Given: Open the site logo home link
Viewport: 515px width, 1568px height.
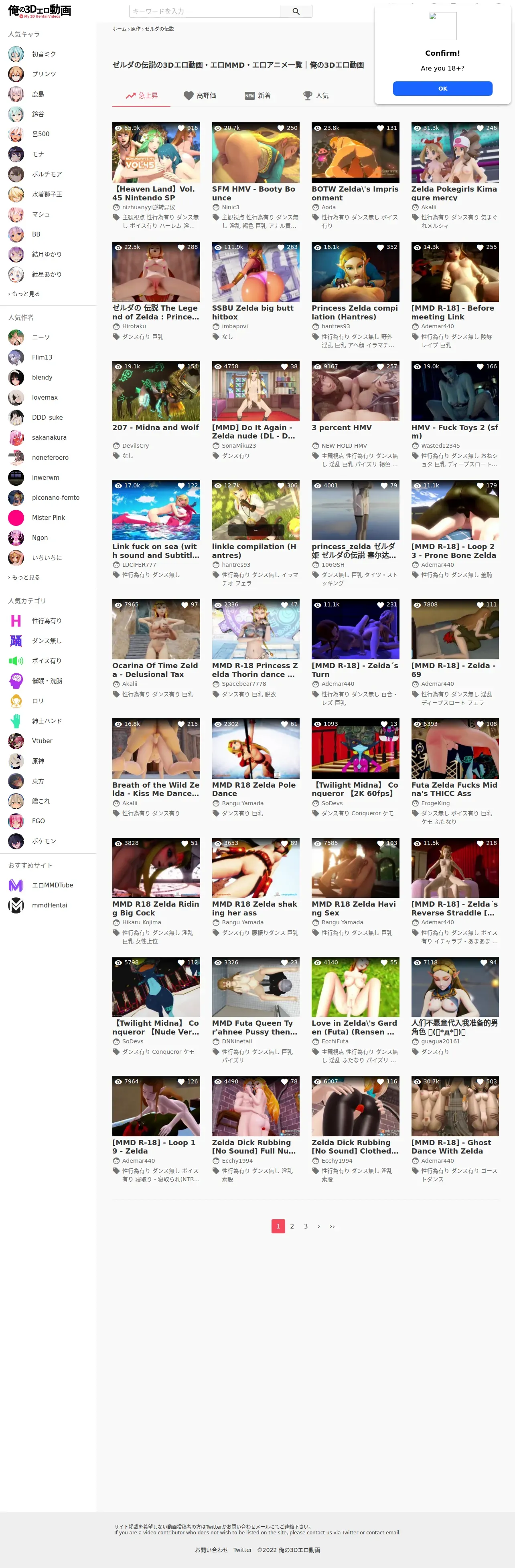Looking at the screenshot, I should pyautogui.click(x=40, y=11).
